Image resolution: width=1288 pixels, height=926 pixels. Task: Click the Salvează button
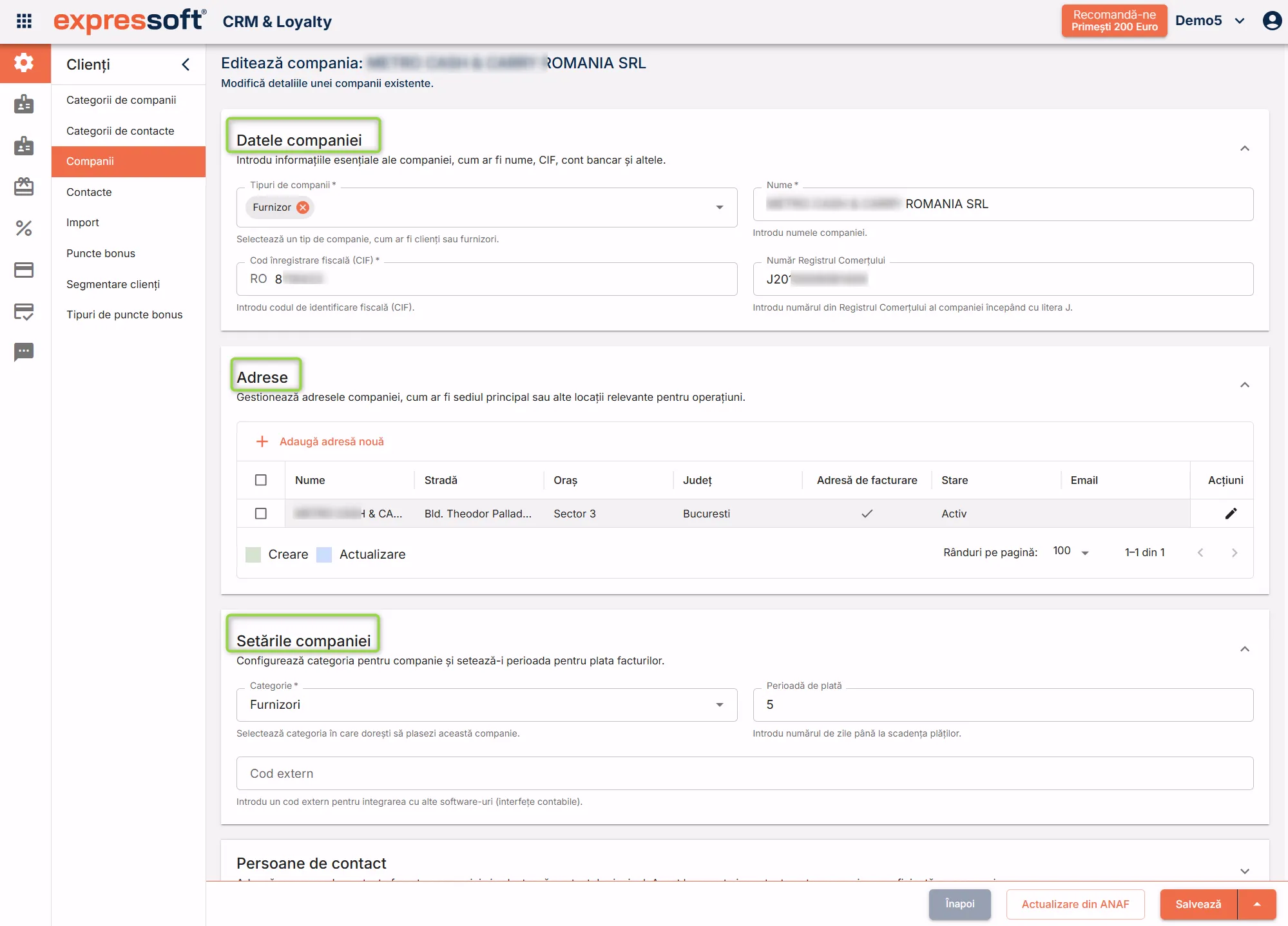click(x=1198, y=904)
